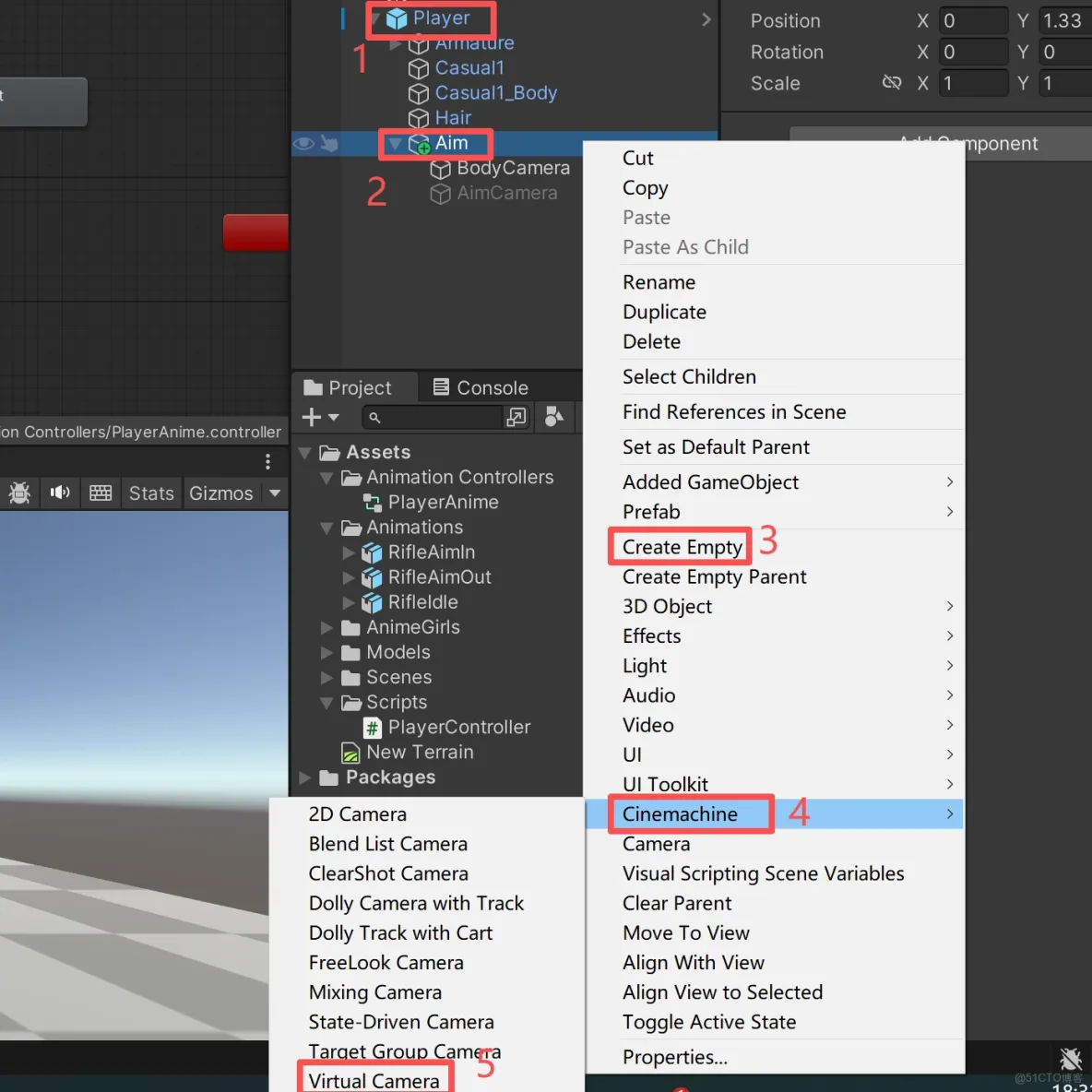Enable the Stats overlay
This screenshot has height=1092, width=1092.
pyautogui.click(x=151, y=493)
